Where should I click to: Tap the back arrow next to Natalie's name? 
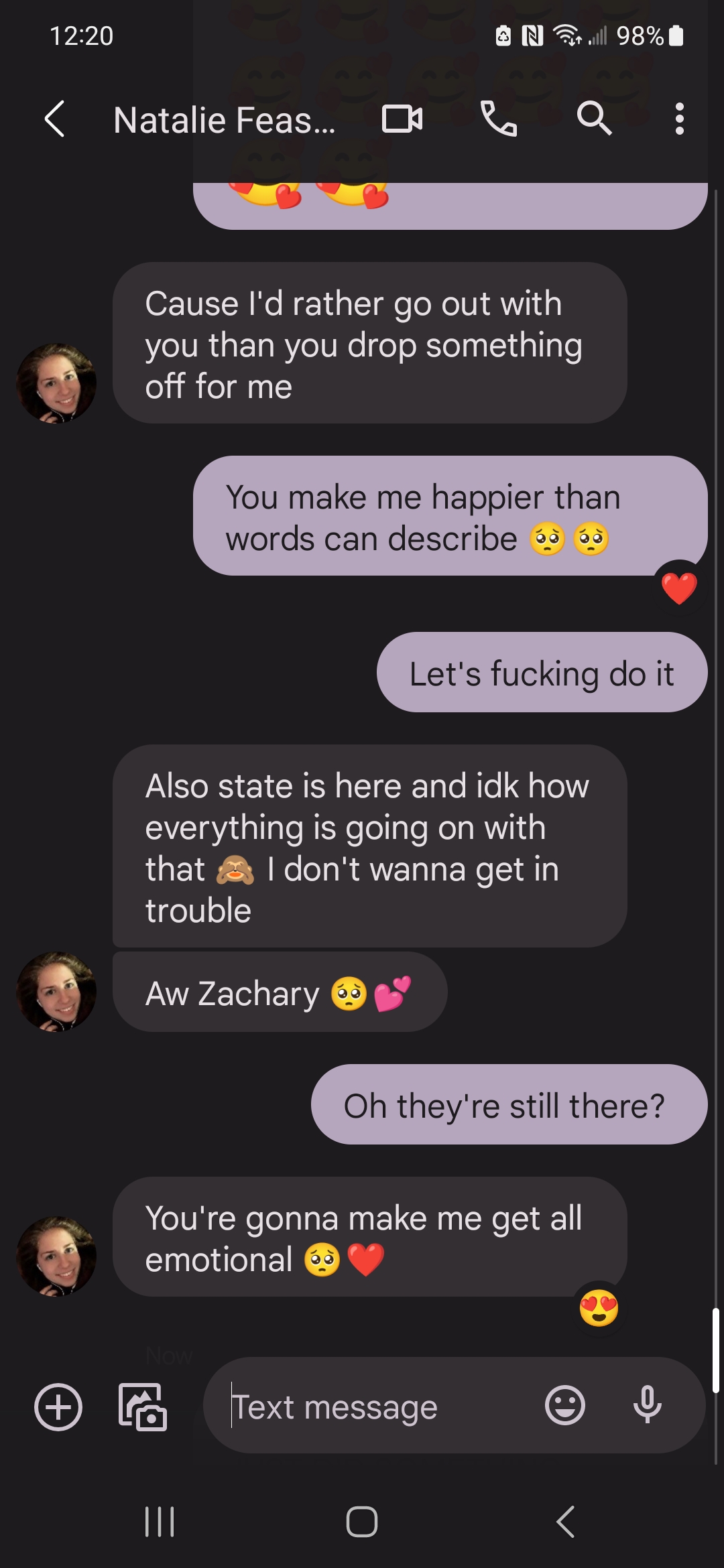pyautogui.click(x=54, y=119)
